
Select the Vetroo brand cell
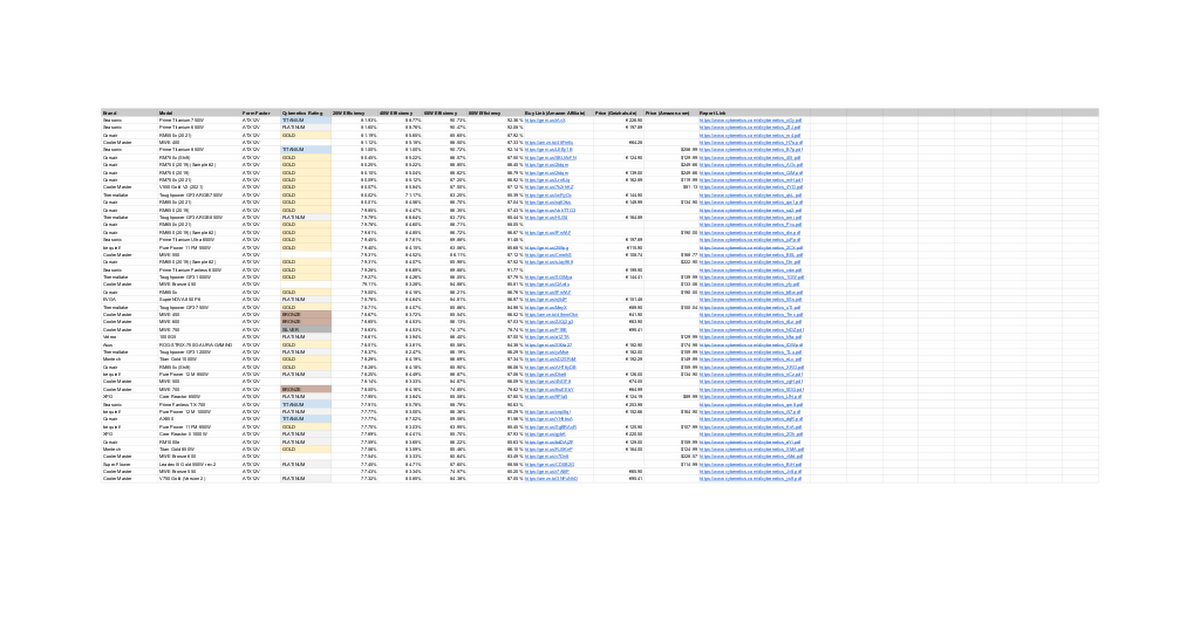[129, 336]
